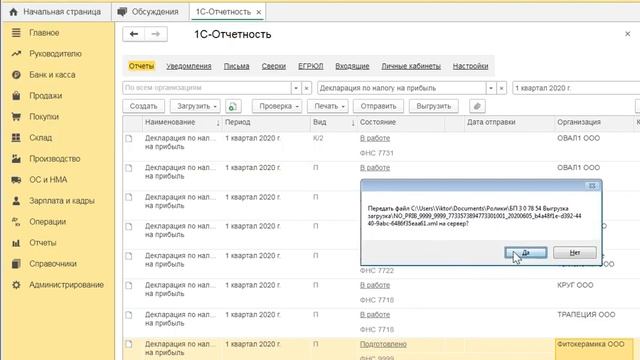
Task: Open Операции section in sidebar
Action: [47, 222]
